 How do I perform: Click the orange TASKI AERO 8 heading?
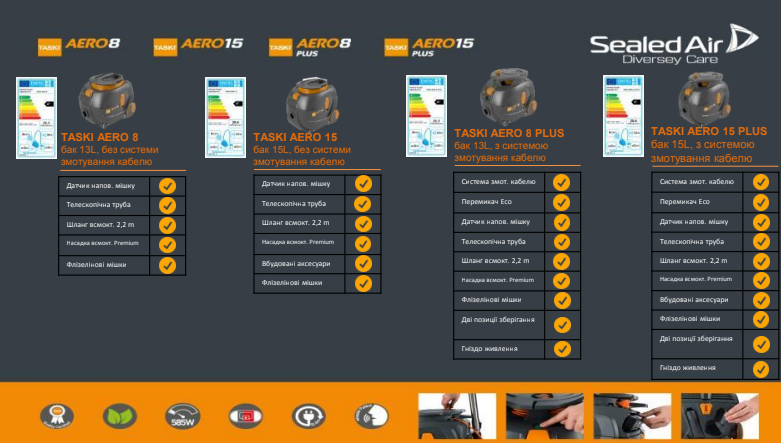click(100, 137)
